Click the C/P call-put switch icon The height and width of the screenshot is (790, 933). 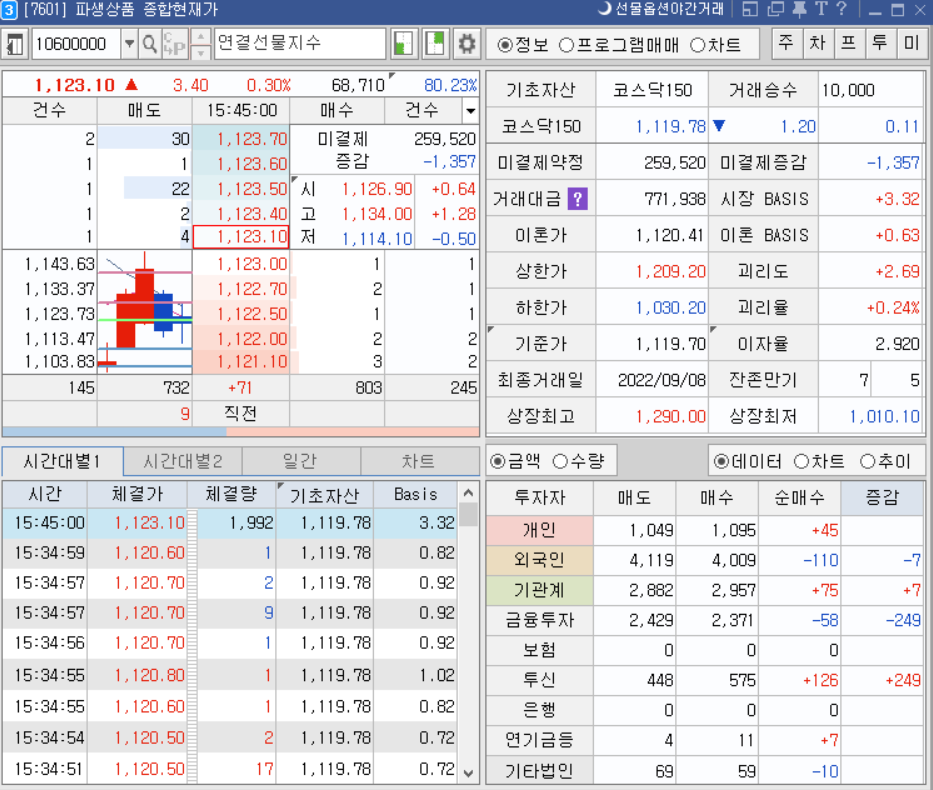175,44
